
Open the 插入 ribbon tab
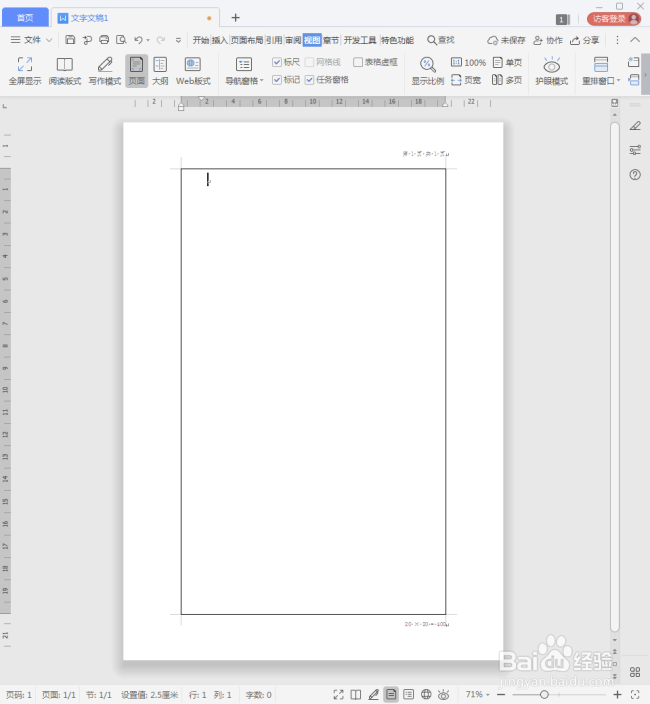pyautogui.click(x=220, y=40)
